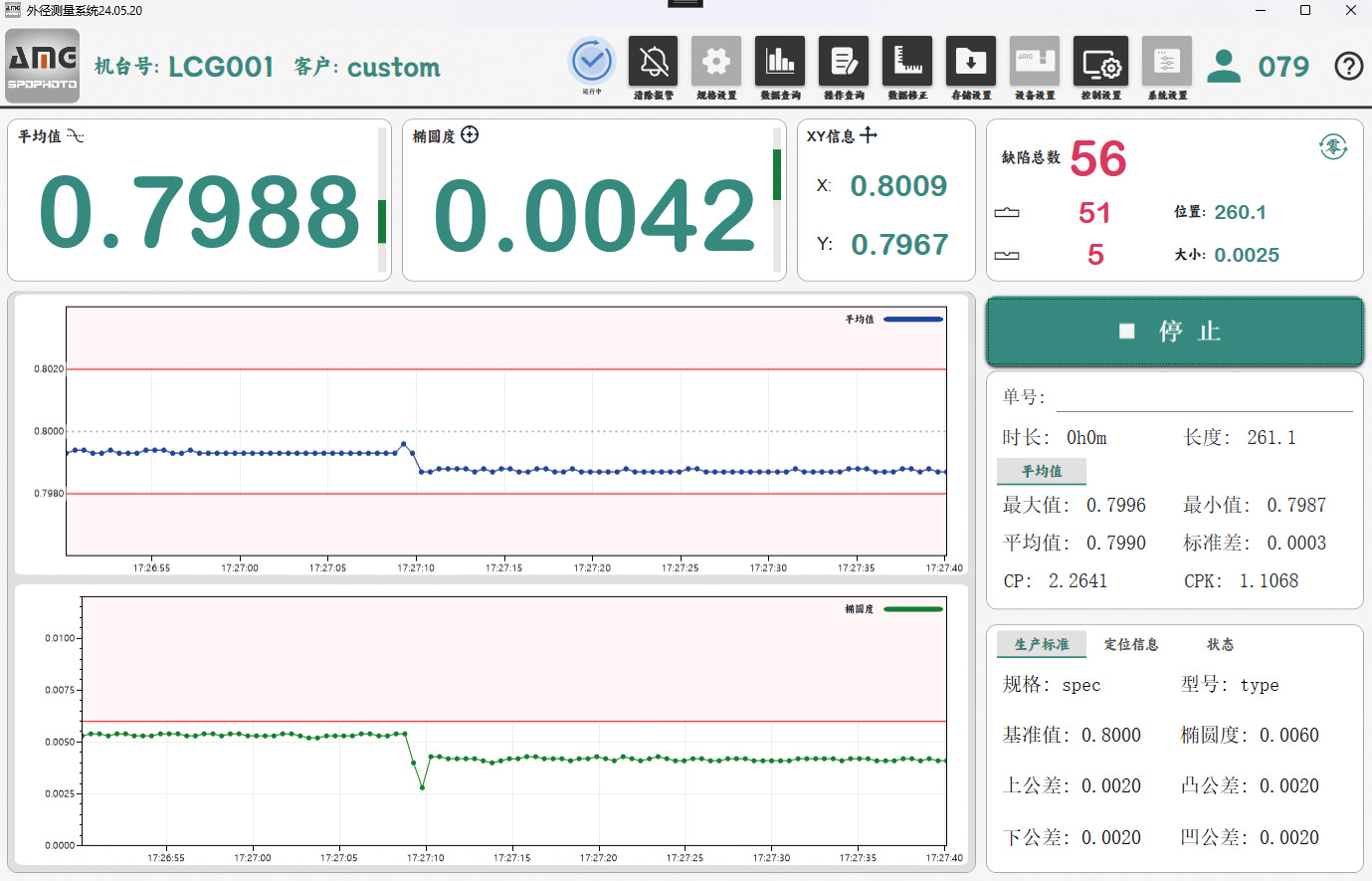1372x881 pixels.
Task: Click the help question mark icon
Action: click(1348, 67)
